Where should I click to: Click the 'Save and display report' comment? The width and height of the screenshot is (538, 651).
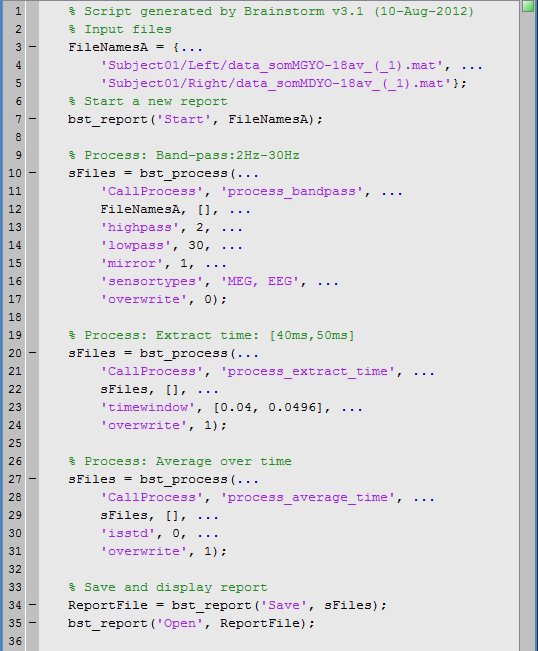168,587
